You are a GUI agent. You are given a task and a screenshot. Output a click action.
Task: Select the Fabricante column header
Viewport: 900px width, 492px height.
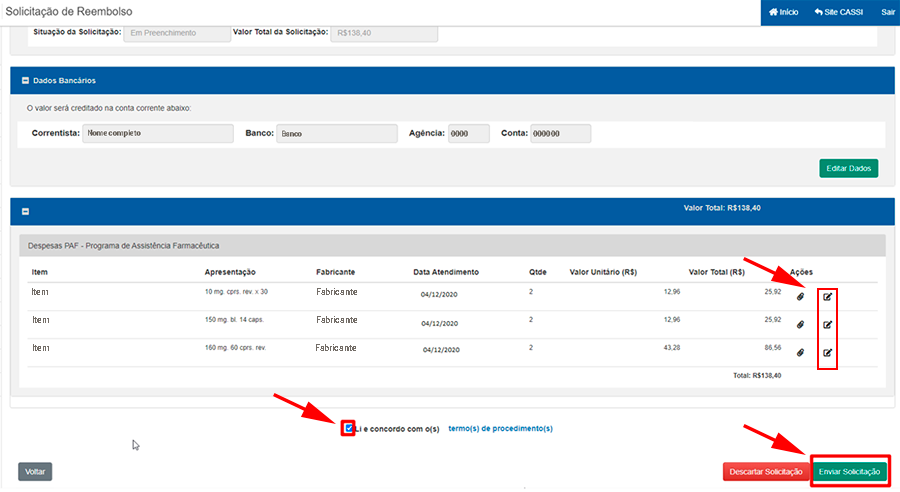(x=335, y=272)
